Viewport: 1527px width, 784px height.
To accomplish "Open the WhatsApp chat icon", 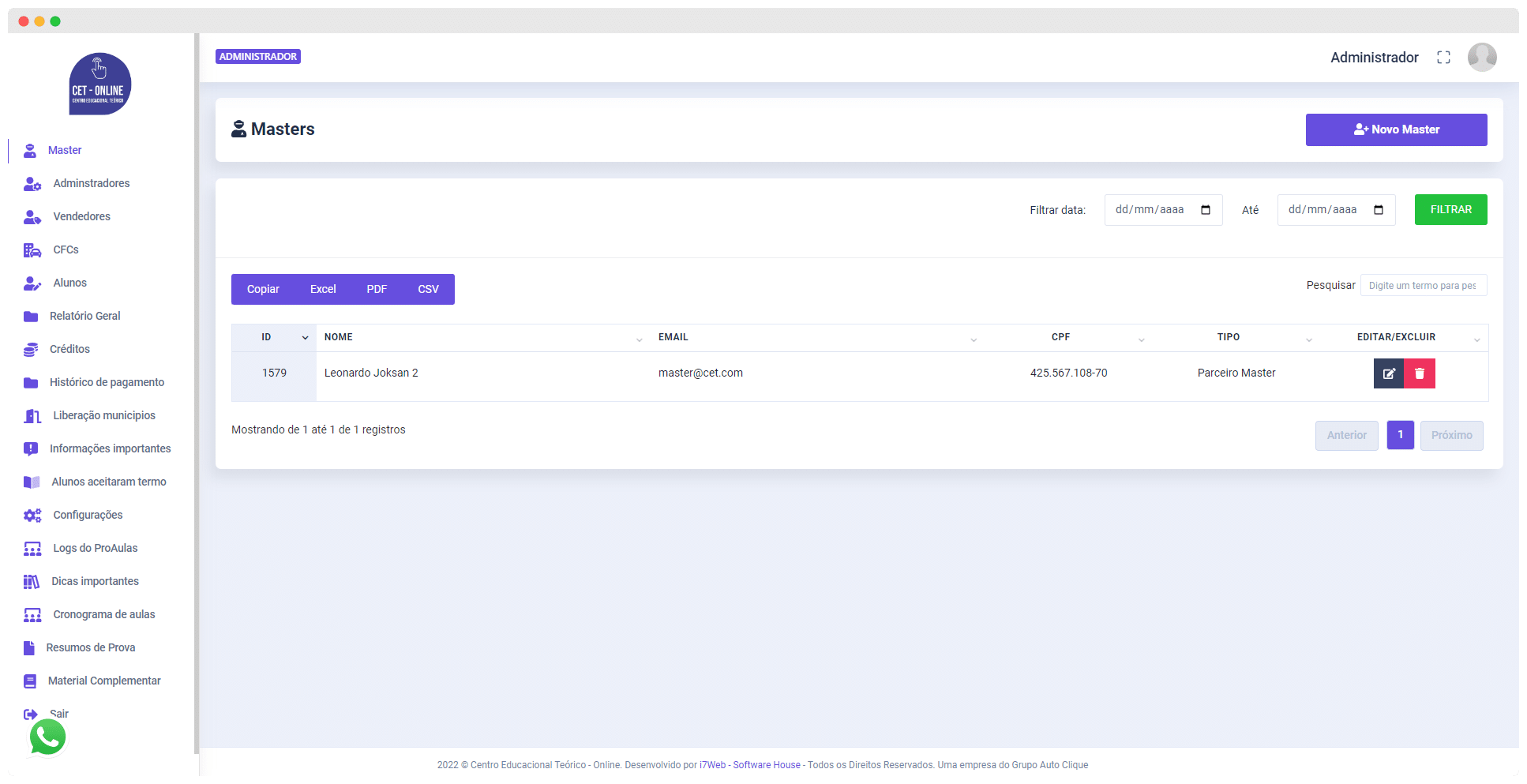I will click(47, 737).
